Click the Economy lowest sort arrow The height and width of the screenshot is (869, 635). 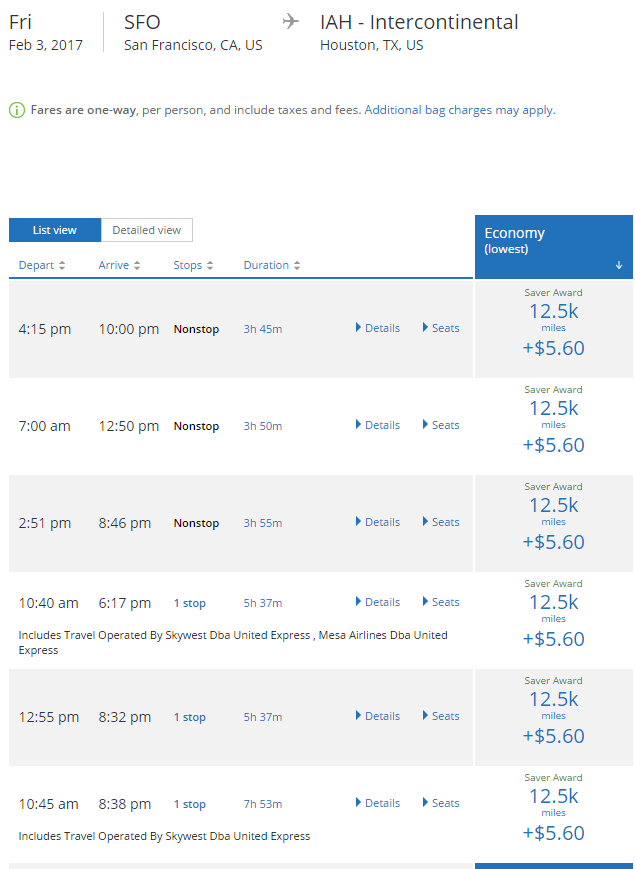619,265
